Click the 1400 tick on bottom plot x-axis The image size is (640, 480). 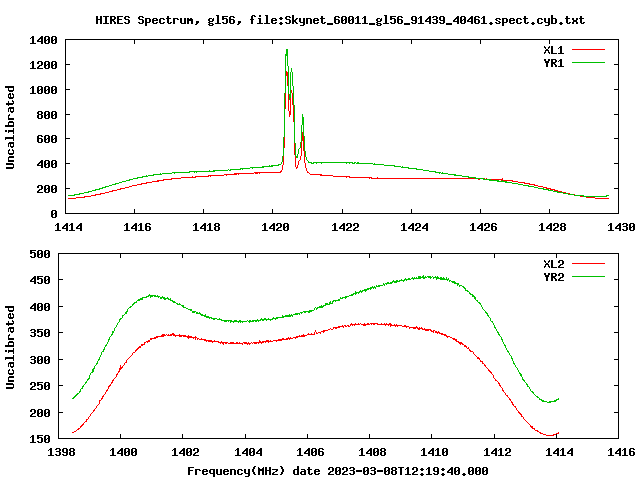(x=123, y=452)
